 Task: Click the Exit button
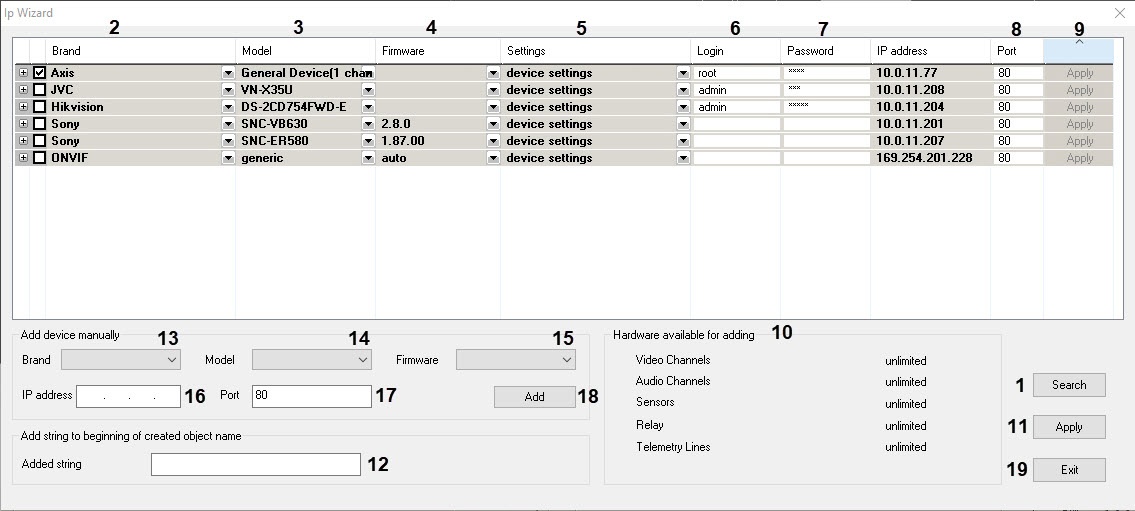coord(1069,470)
